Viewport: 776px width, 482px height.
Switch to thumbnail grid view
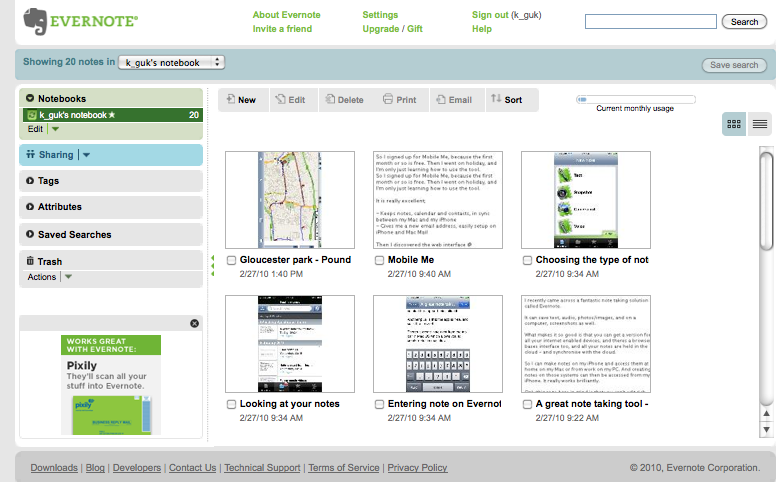tap(734, 124)
